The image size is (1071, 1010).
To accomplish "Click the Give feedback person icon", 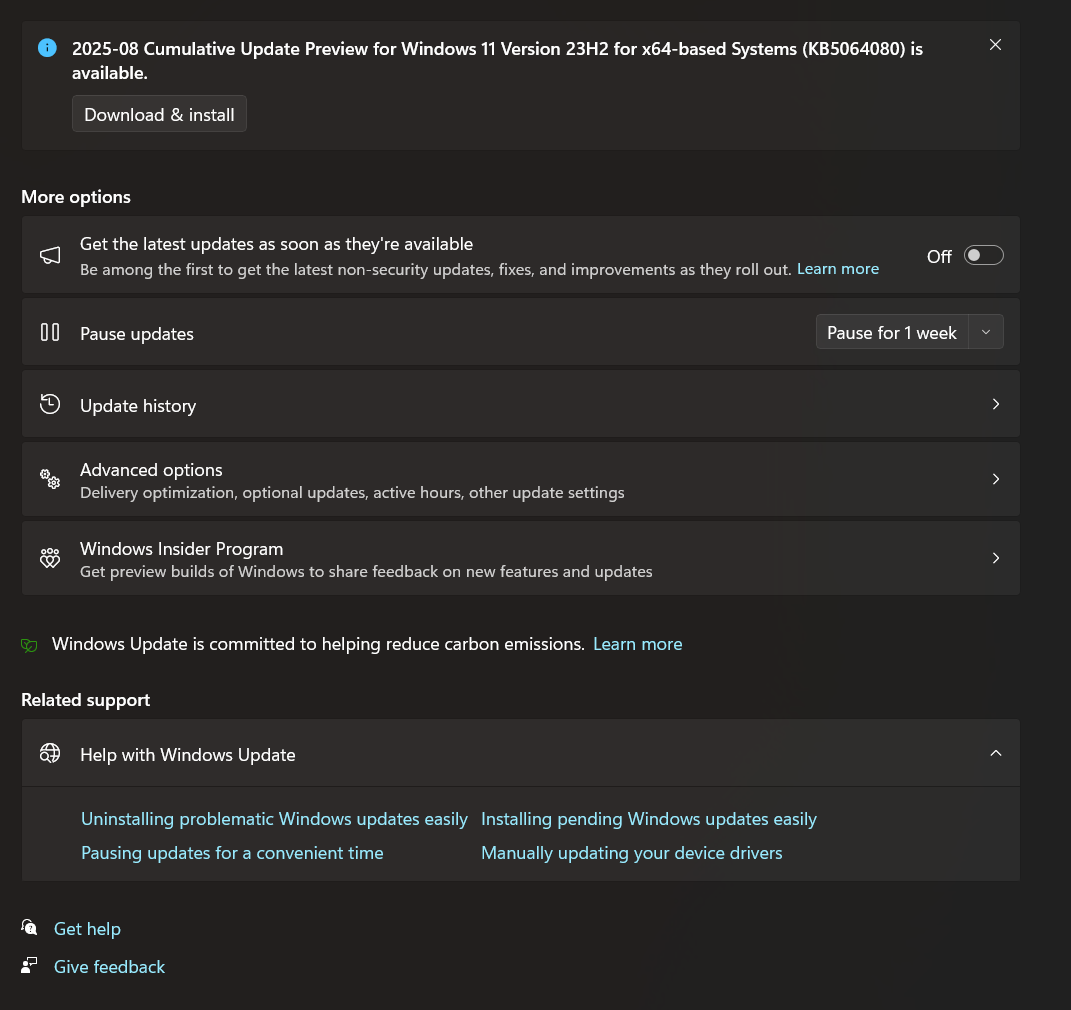I will [29, 965].
